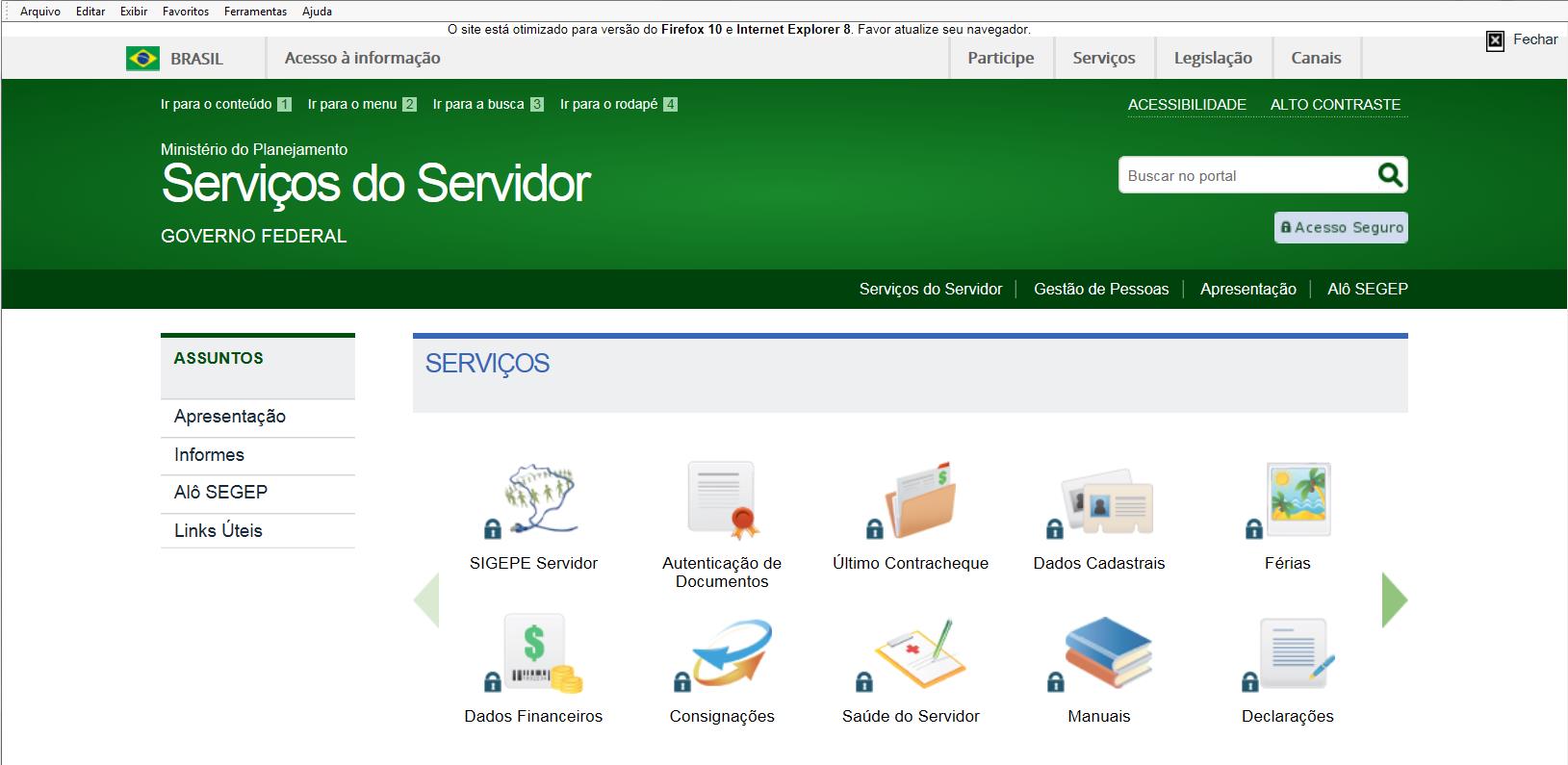Go to next services with right arrow
Screen dimensions: 1568x765
pyautogui.click(x=1395, y=600)
